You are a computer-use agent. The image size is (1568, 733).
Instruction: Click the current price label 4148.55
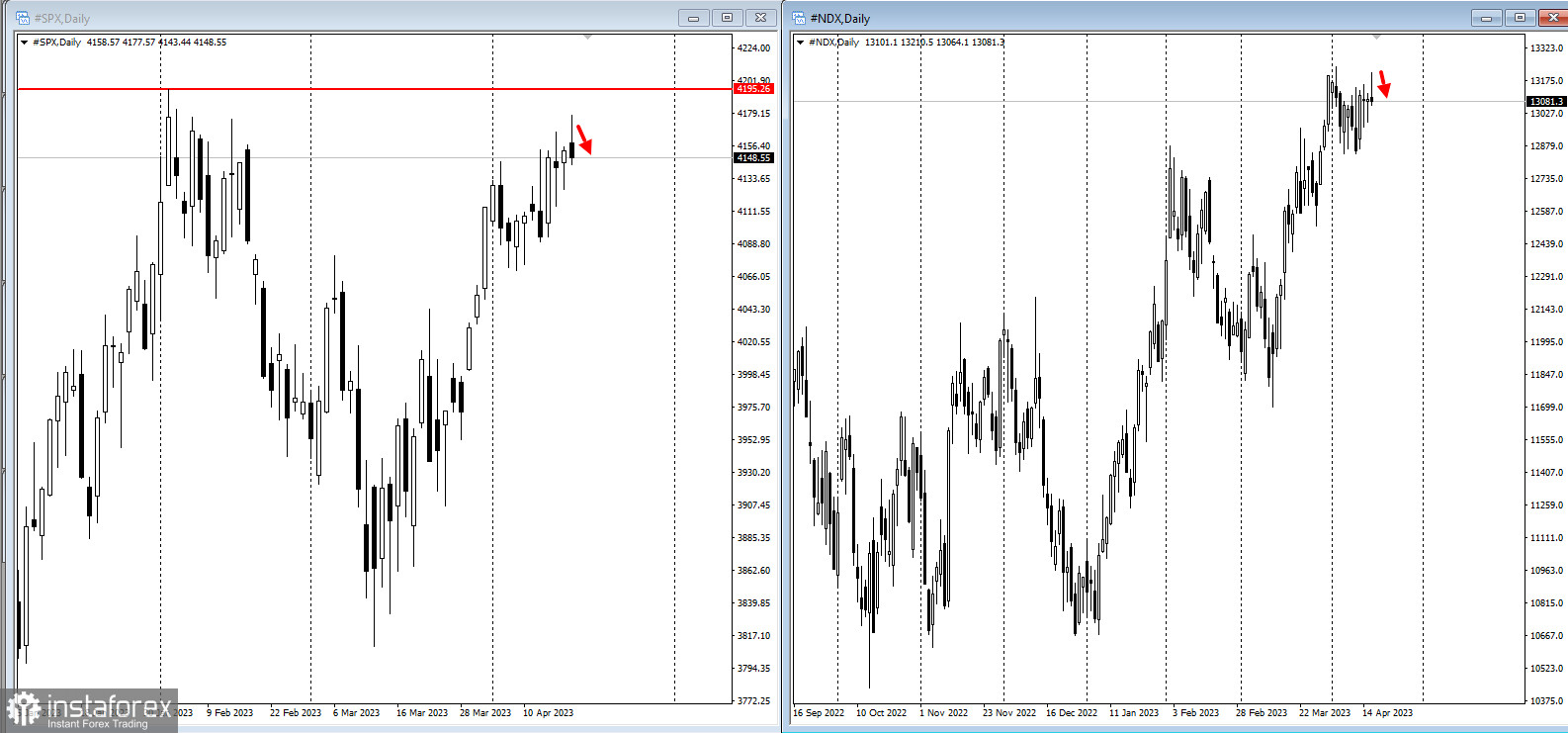tap(753, 158)
